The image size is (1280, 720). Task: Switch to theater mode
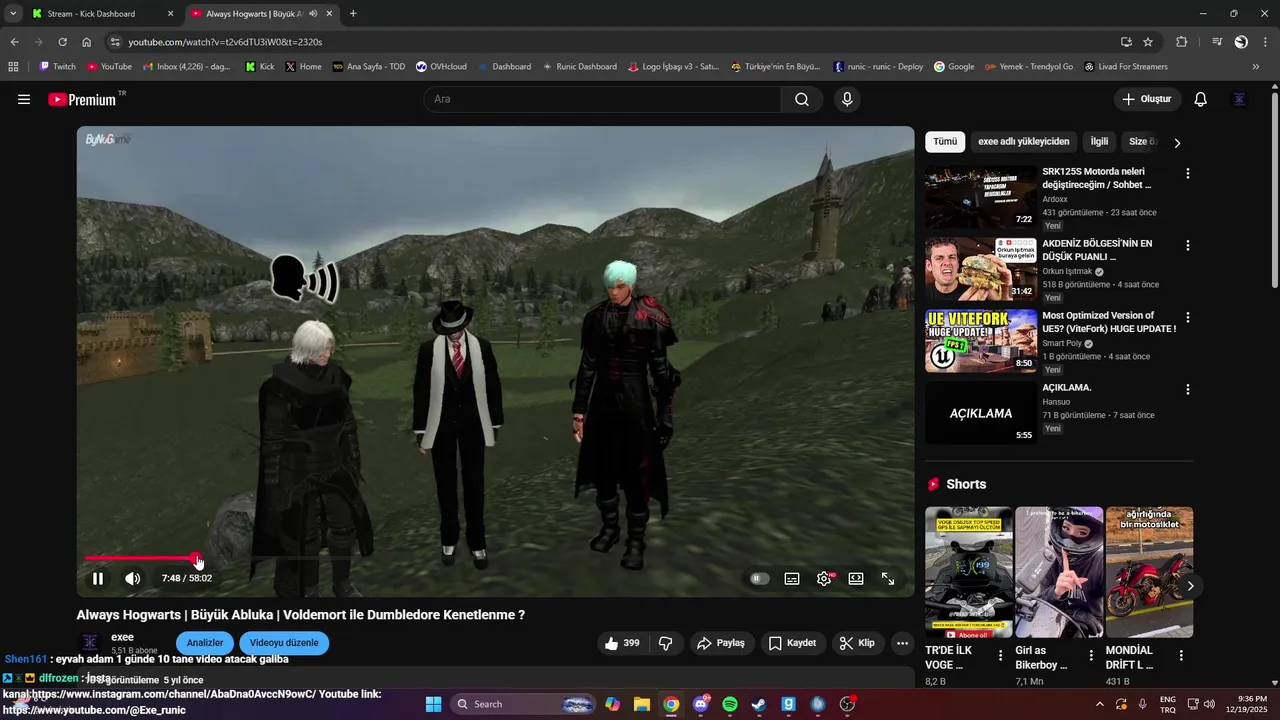click(x=856, y=578)
